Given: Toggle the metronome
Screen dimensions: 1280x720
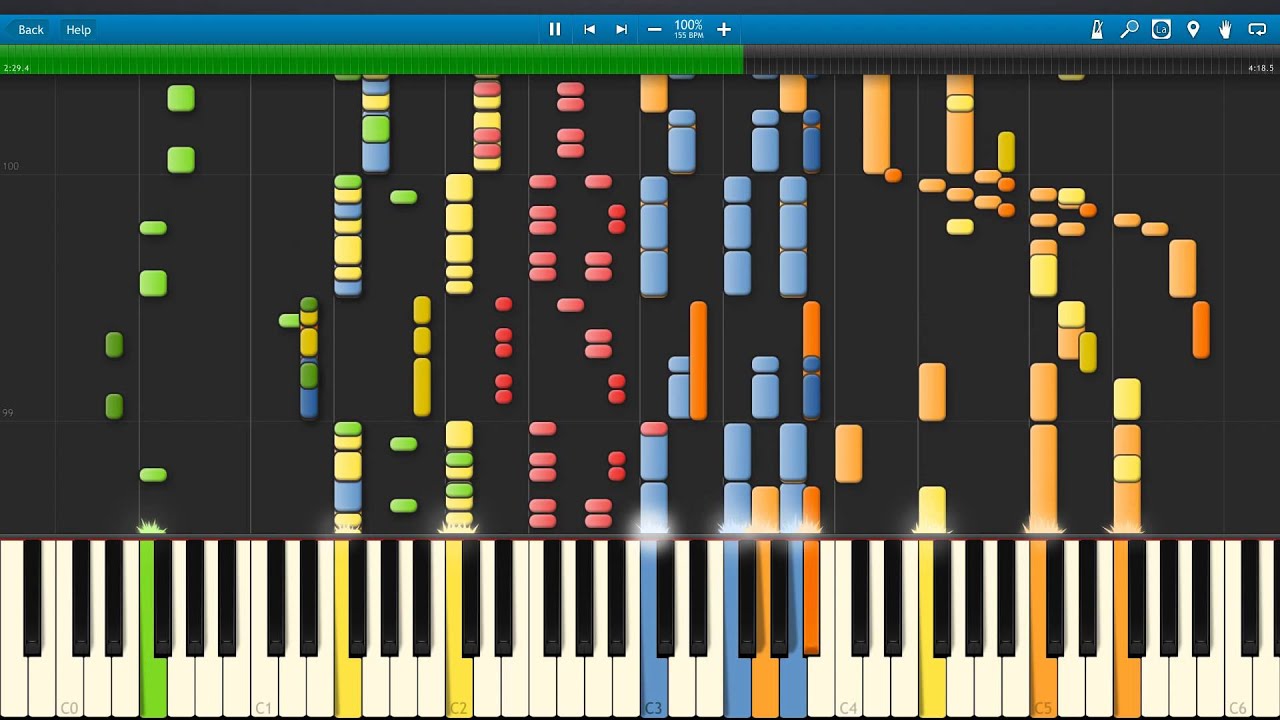Looking at the screenshot, I should (1097, 29).
